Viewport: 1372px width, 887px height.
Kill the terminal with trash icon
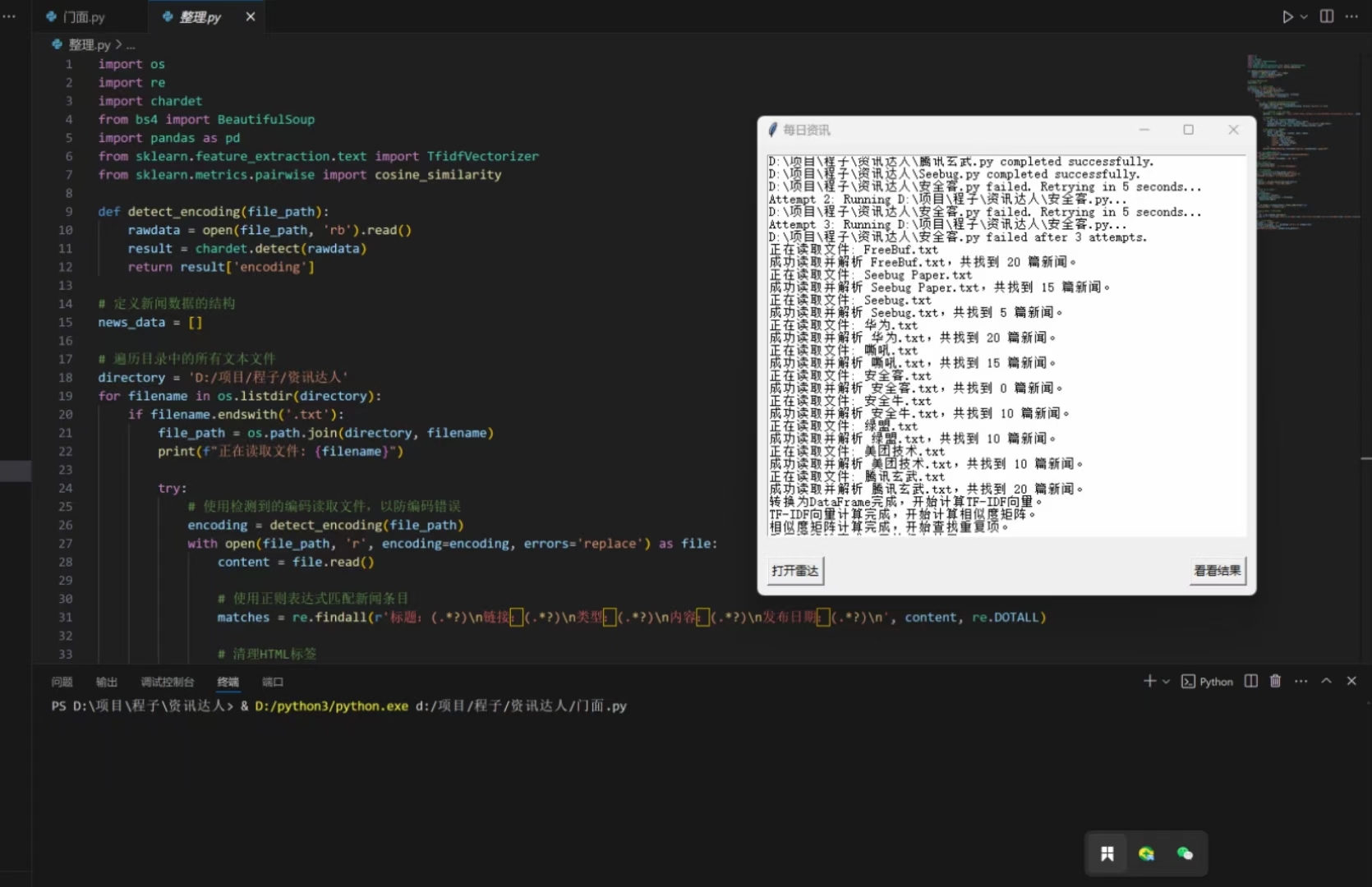pos(1275,681)
